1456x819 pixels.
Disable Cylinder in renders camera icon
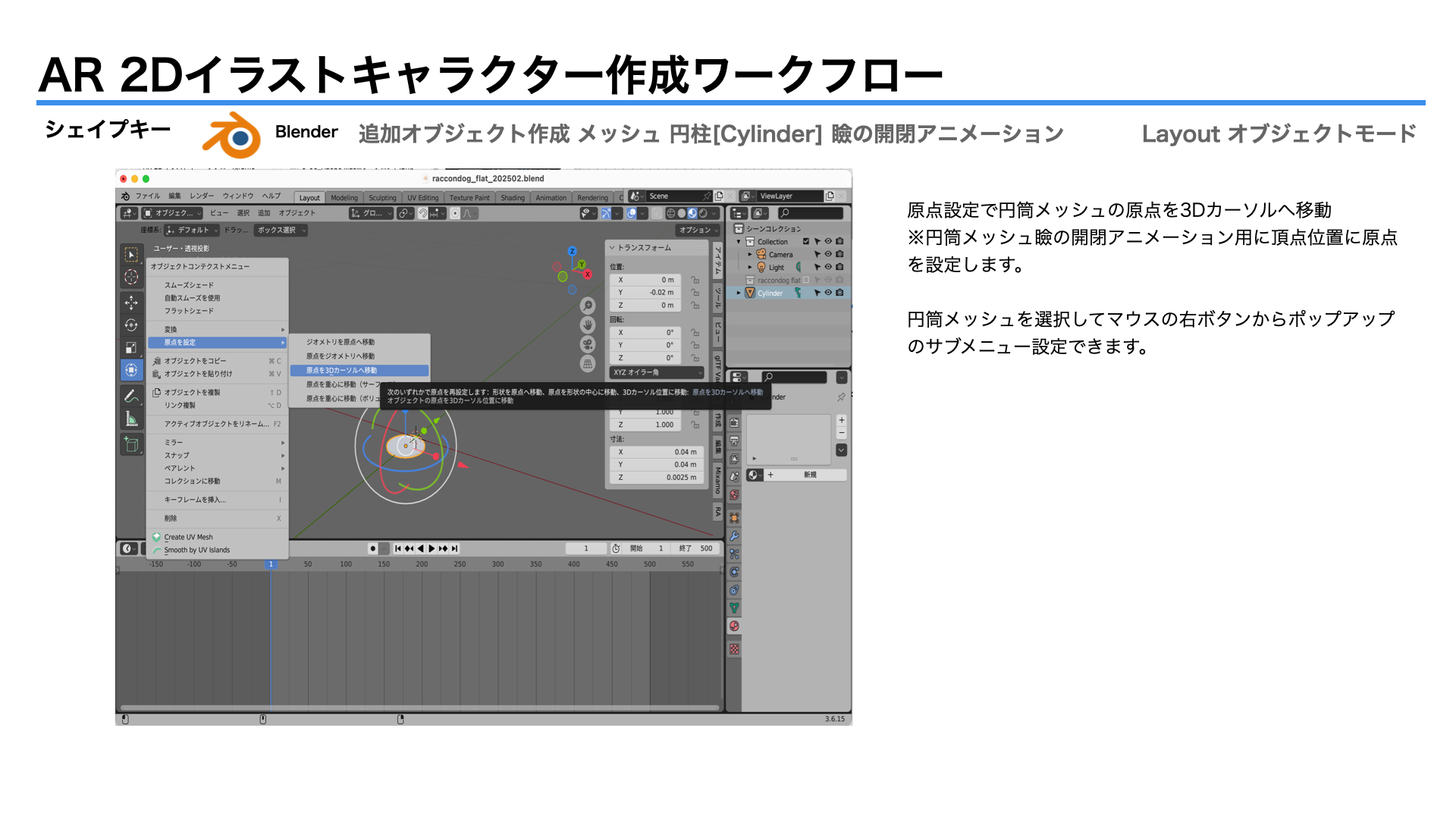839,293
